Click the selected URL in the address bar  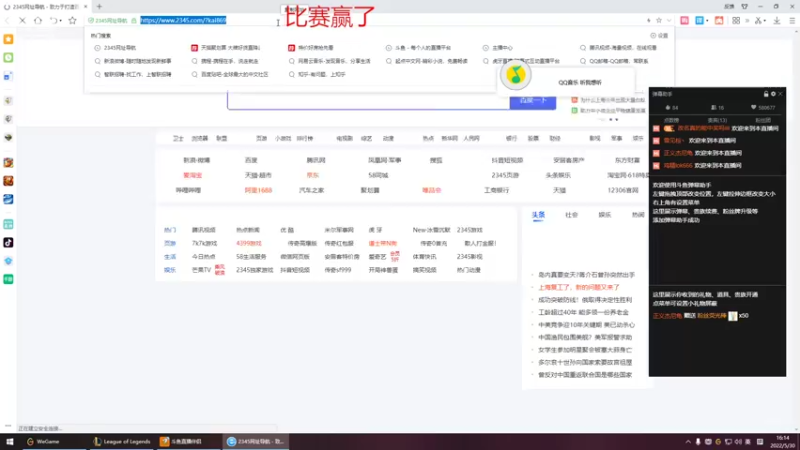coord(183,20)
